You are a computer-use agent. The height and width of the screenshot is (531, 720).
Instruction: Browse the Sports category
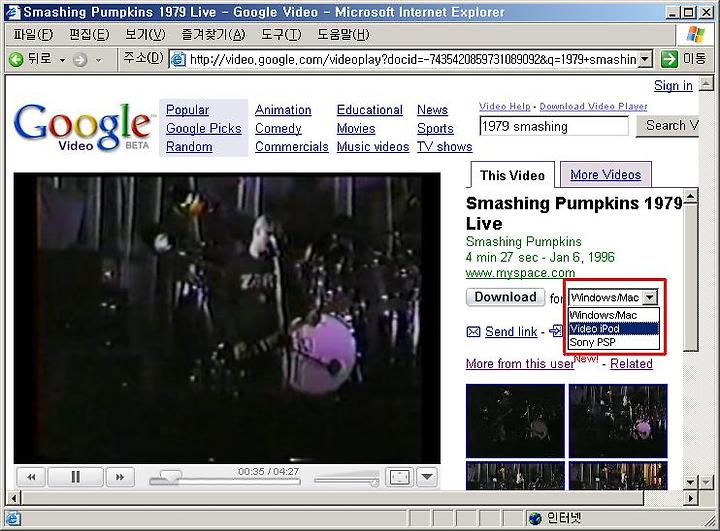coord(435,128)
